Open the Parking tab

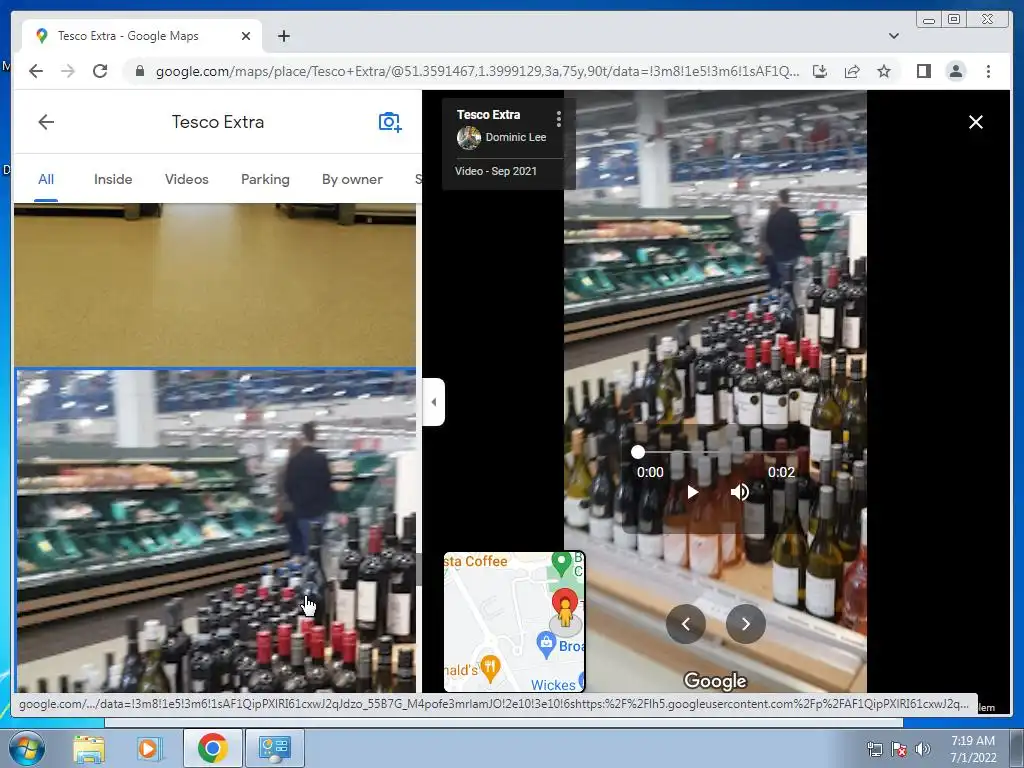click(265, 179)
